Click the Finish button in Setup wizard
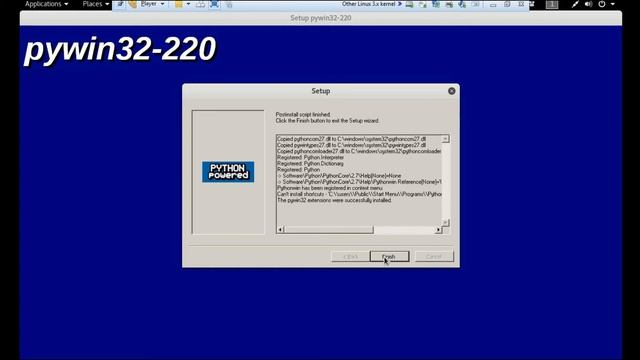The image size is (640, 360). (x=389, y=256)
